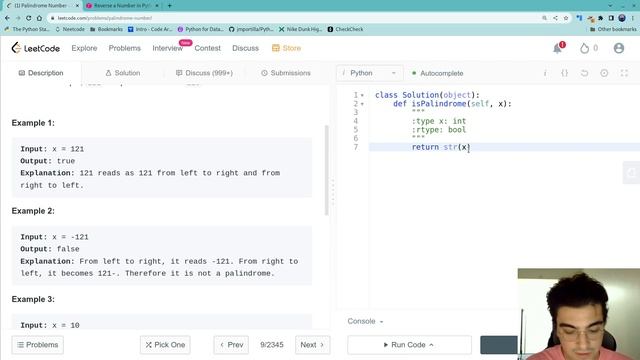Open the browser side panel icon
Screen dimensions: 640x360
[x=611, y=18]
